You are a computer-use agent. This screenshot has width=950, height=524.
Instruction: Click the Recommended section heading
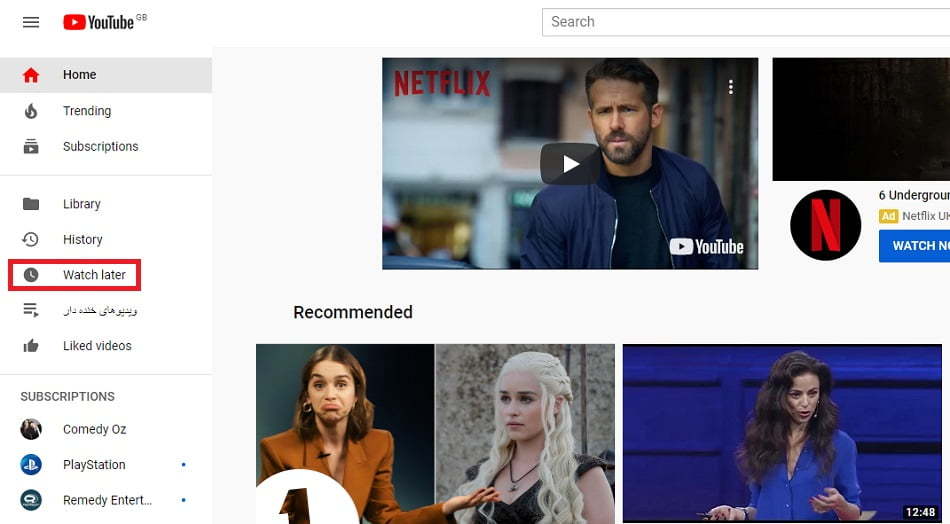(x=353, y=312)
